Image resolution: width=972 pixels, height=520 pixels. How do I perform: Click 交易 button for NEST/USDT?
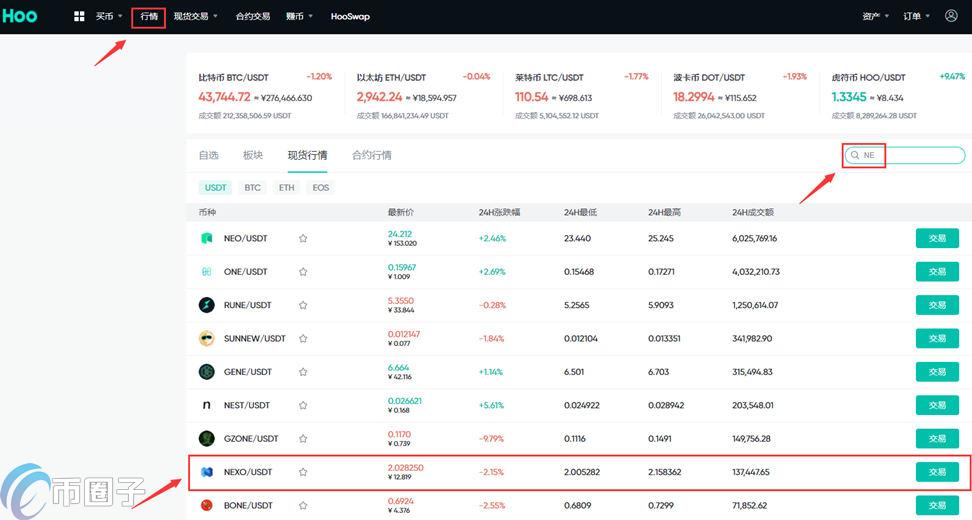pyautogui.click(x=937, y=405)
